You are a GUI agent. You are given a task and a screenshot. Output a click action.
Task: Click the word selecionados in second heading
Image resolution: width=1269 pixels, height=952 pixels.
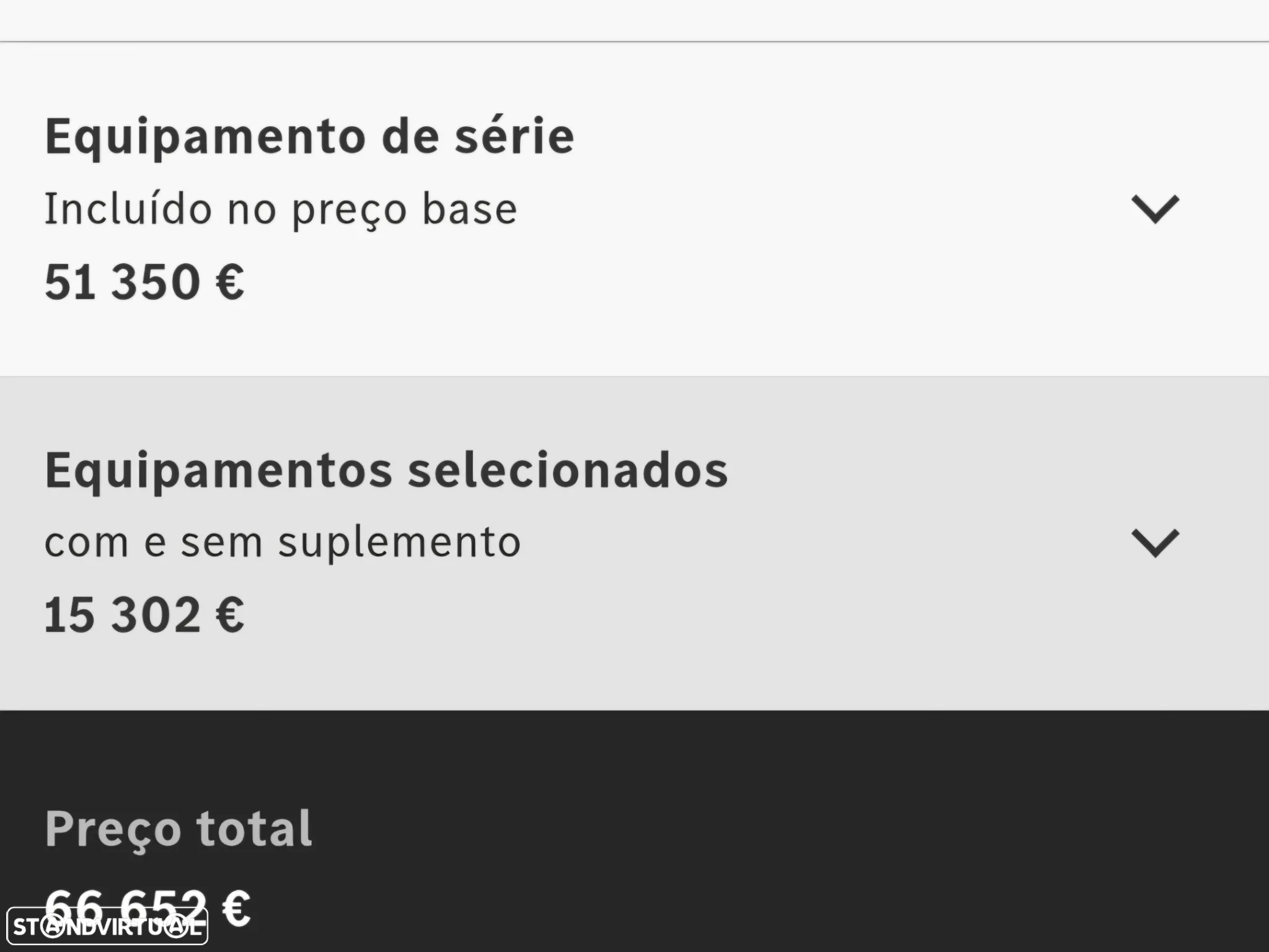pos(568,470)
